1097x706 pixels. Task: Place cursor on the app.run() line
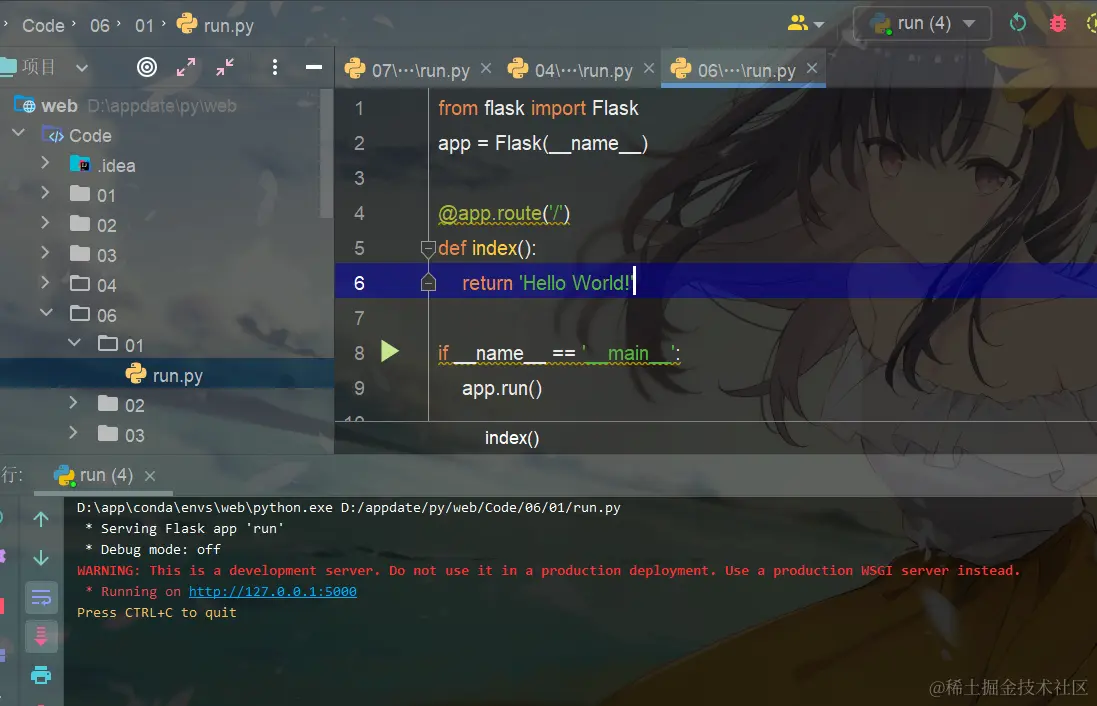click(502, 388)
